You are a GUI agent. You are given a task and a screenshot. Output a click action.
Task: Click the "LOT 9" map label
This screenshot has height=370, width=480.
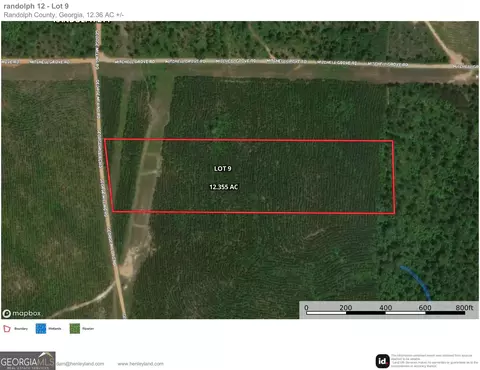tap(223, 169)
